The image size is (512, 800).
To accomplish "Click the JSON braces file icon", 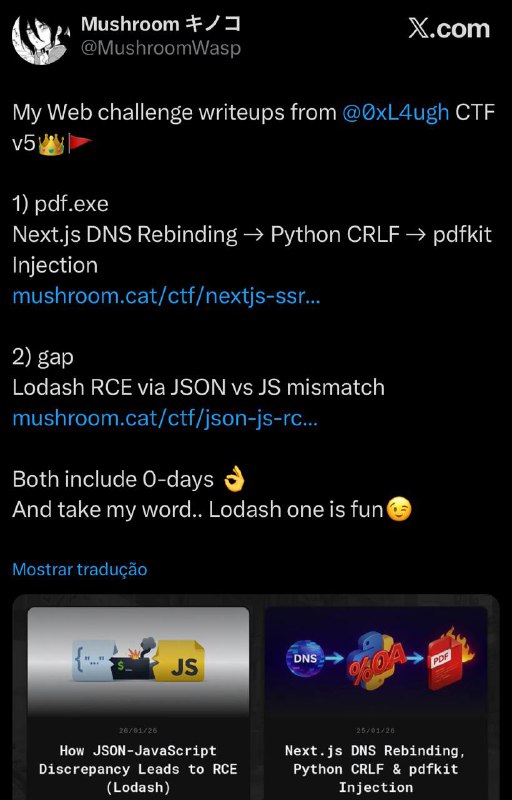I will pyautogui.click(x=95, y=662).
